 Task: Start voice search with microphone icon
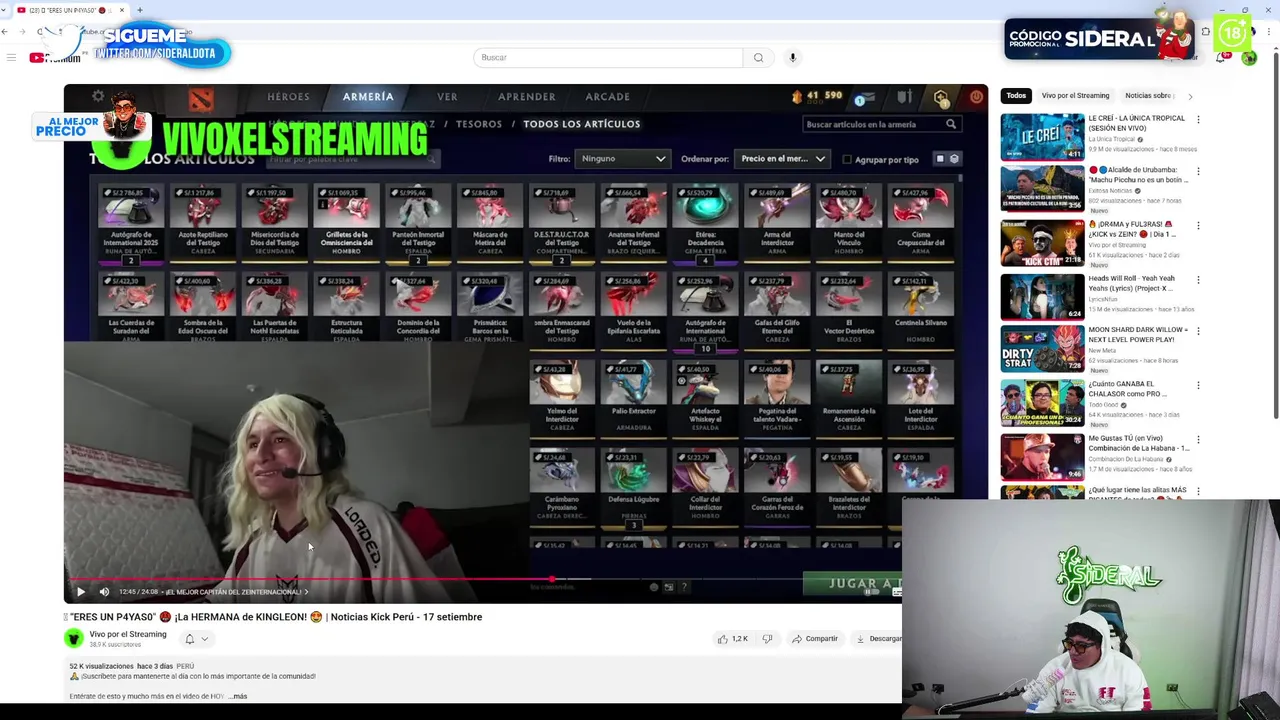pos(792,57)
